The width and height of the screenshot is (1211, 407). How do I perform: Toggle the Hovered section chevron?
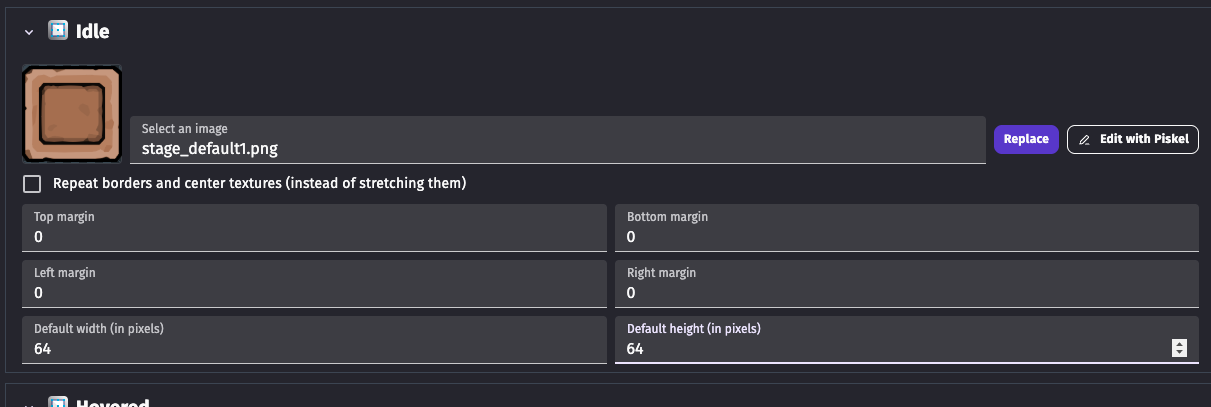click(x=29, y=404)
